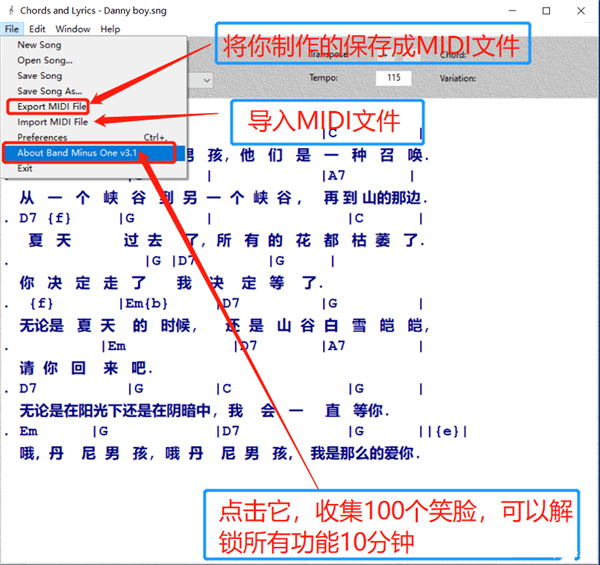Click Exit in the File menu

click(25, 168)
